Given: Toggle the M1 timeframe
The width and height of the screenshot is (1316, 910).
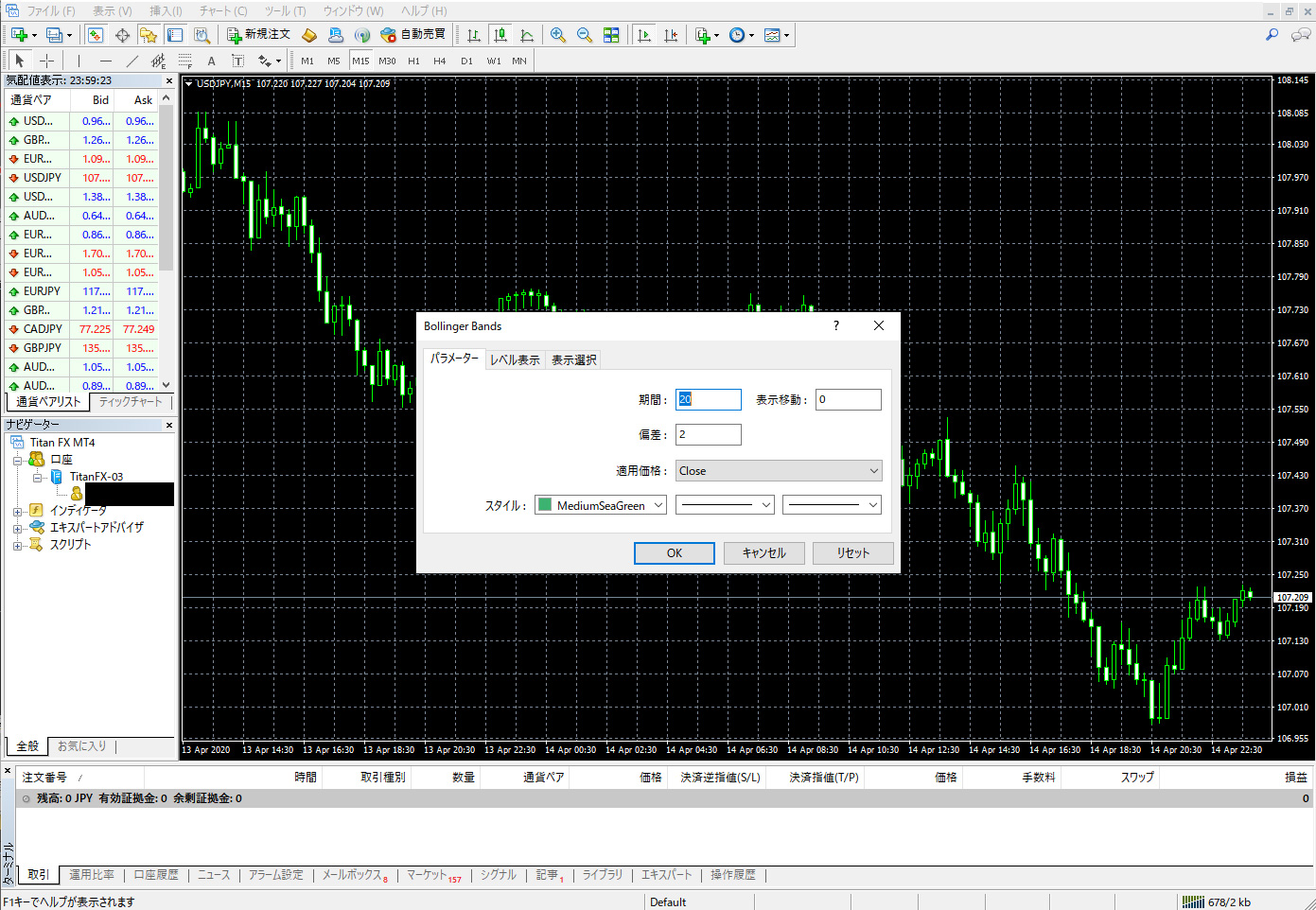Looking at the screenshot, I should (x=307, y=61).
